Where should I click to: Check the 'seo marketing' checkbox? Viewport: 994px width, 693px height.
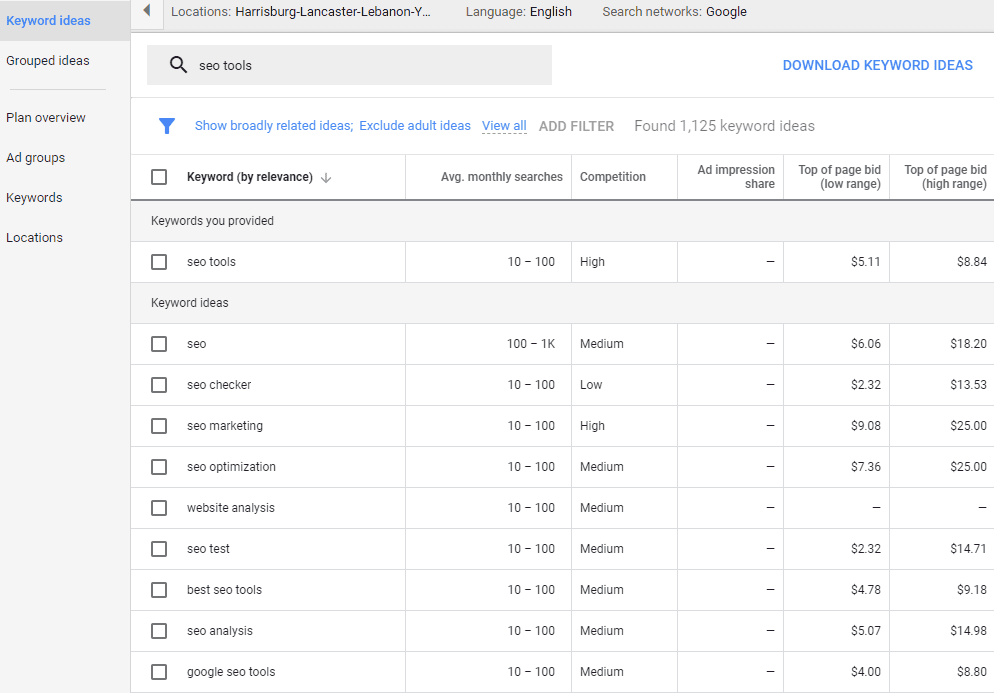pos(159,426)
